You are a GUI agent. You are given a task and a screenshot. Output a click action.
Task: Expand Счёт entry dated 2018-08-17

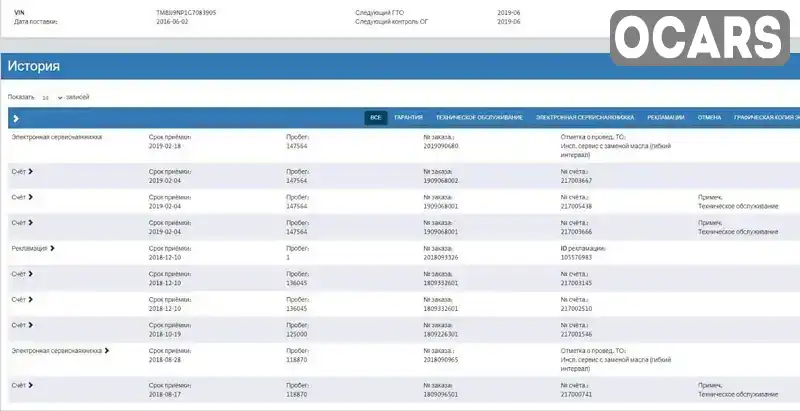(x=31, y=385)
